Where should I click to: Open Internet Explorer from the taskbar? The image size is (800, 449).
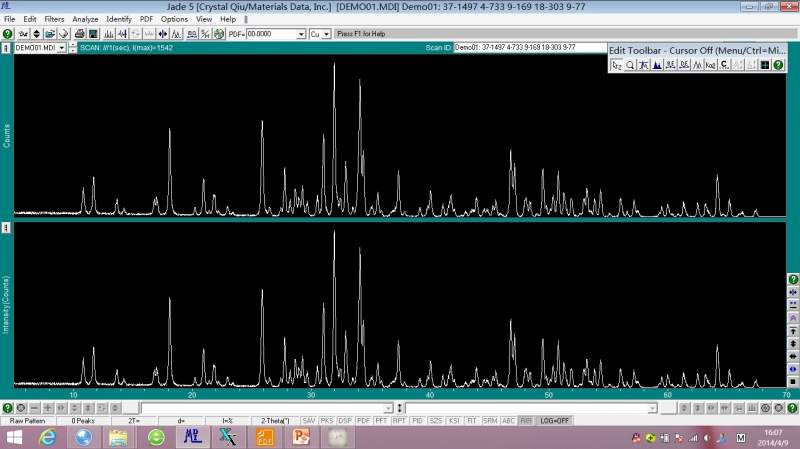(47, 438)
